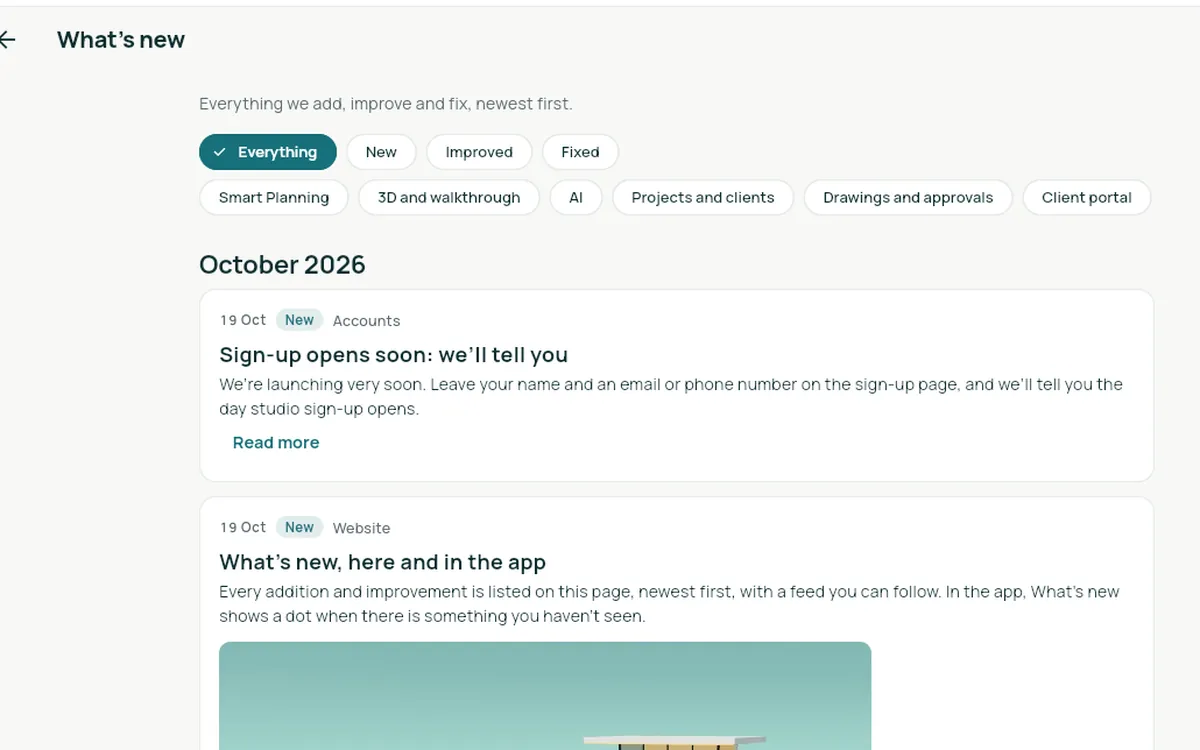Go back using the left arrow icon
The width and height of the screenshot is (1200, 750).
7,40
